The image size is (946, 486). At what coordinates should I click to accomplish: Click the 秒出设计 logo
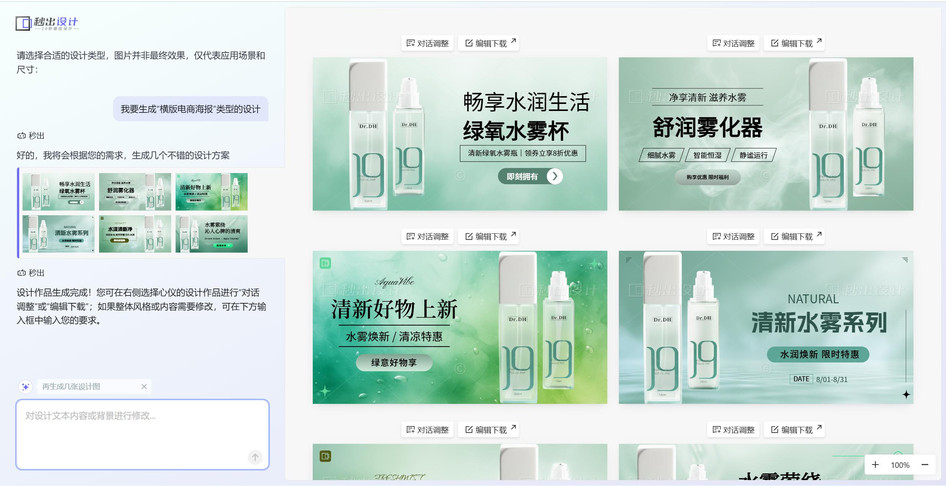47,24
